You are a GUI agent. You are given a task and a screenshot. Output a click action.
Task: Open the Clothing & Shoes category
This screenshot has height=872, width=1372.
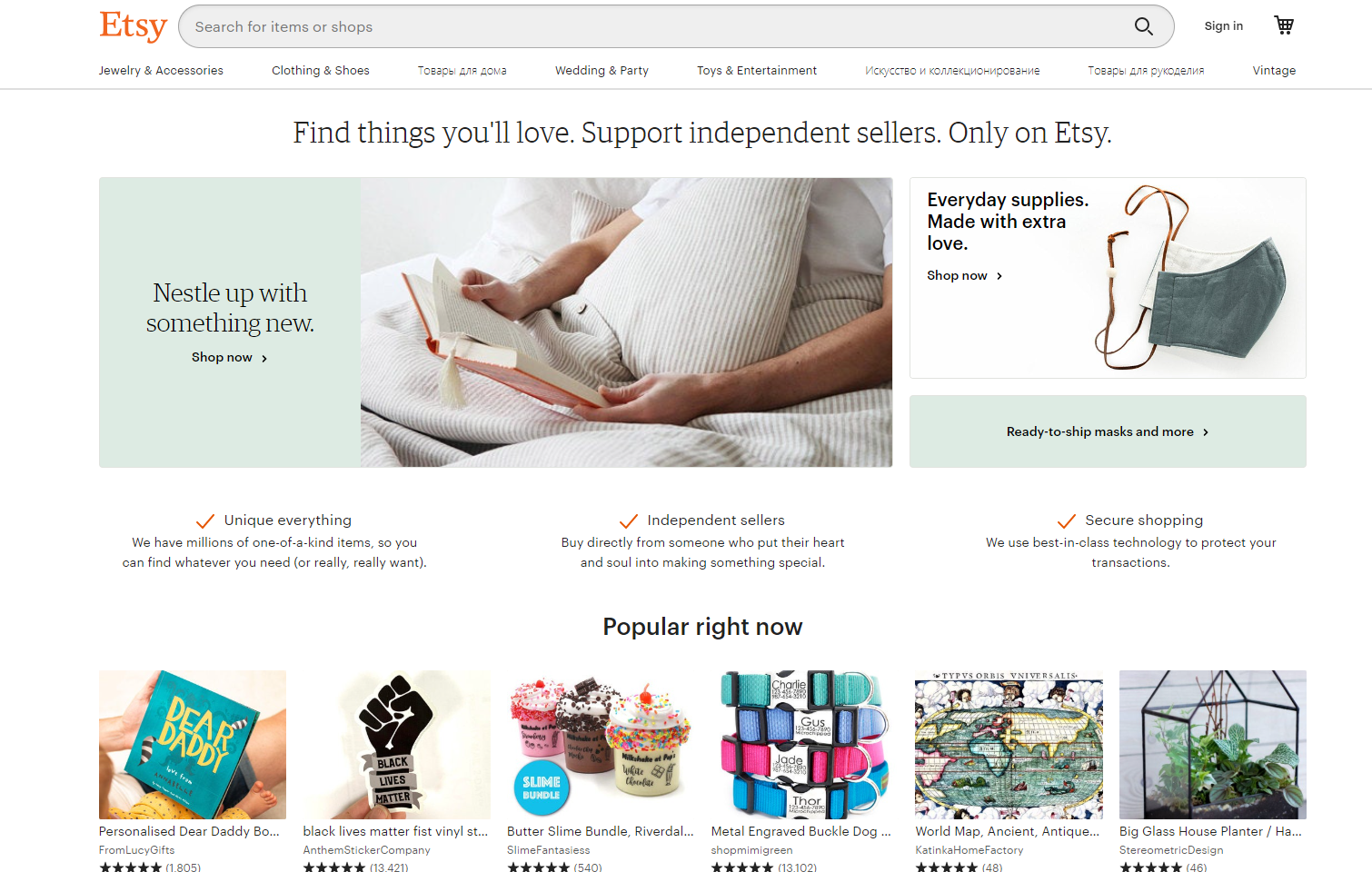click(x=321, y=71)
